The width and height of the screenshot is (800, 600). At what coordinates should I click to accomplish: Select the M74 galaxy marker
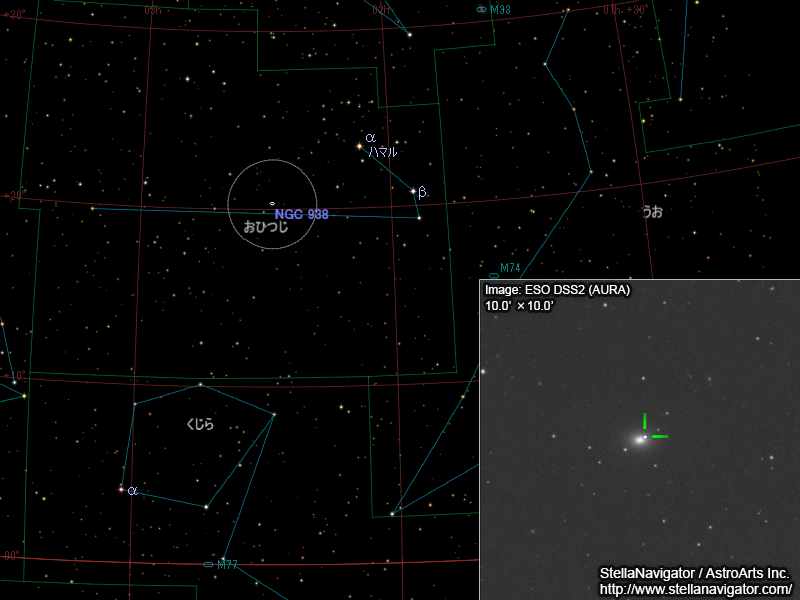click(x=493, y=276)
